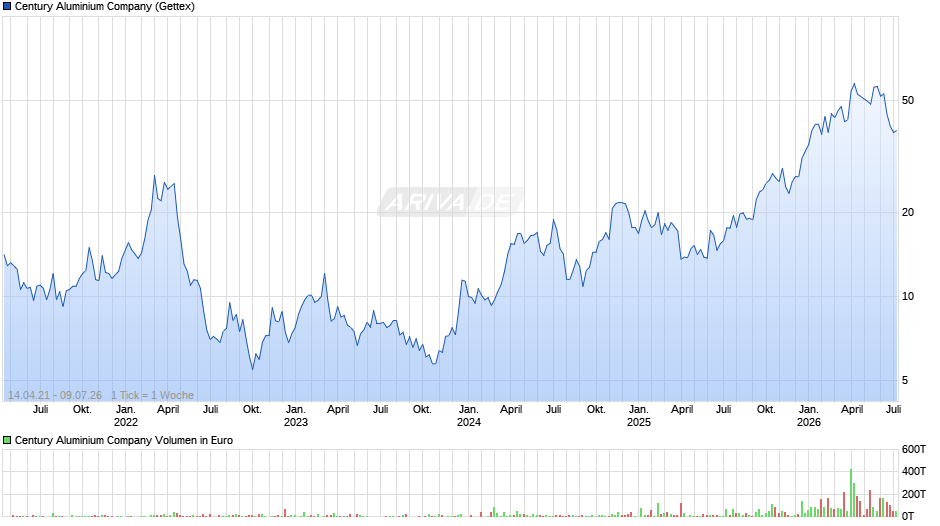Click the tallest green volume bar near April 2026

[851, 492]
